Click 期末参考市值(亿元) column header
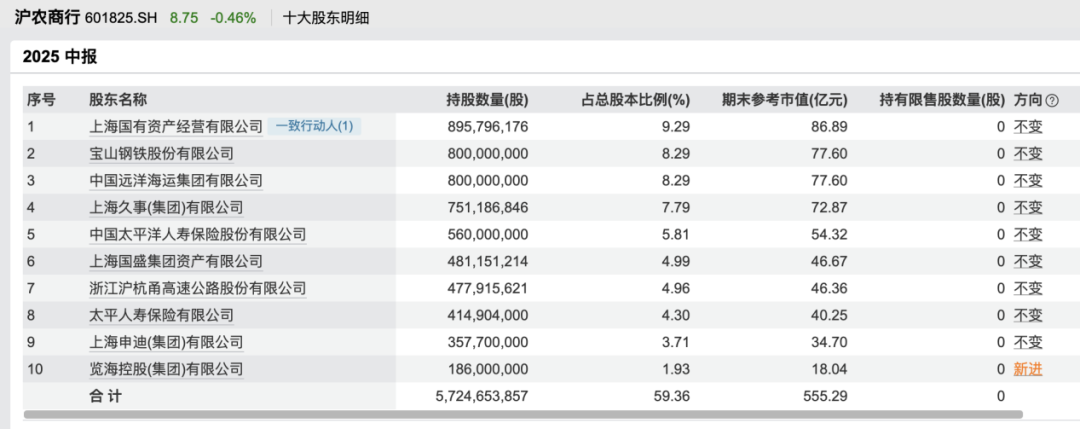Image resolution: width=1080 pixels, height=429 pixels. click(x=785, y=100)
